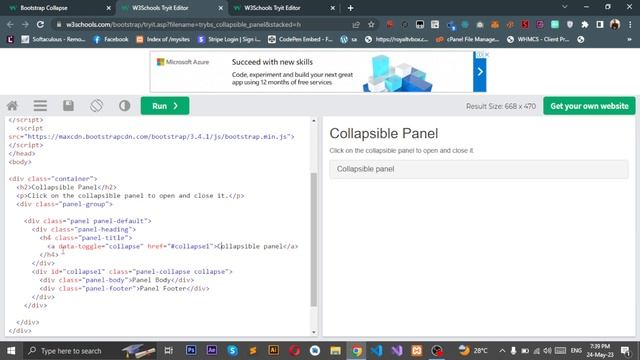This screenshot has height=360, width=640.
Task: Click the Microsoft Azure ad arrow
Action: pyautogui.click(x=480, y=72)
